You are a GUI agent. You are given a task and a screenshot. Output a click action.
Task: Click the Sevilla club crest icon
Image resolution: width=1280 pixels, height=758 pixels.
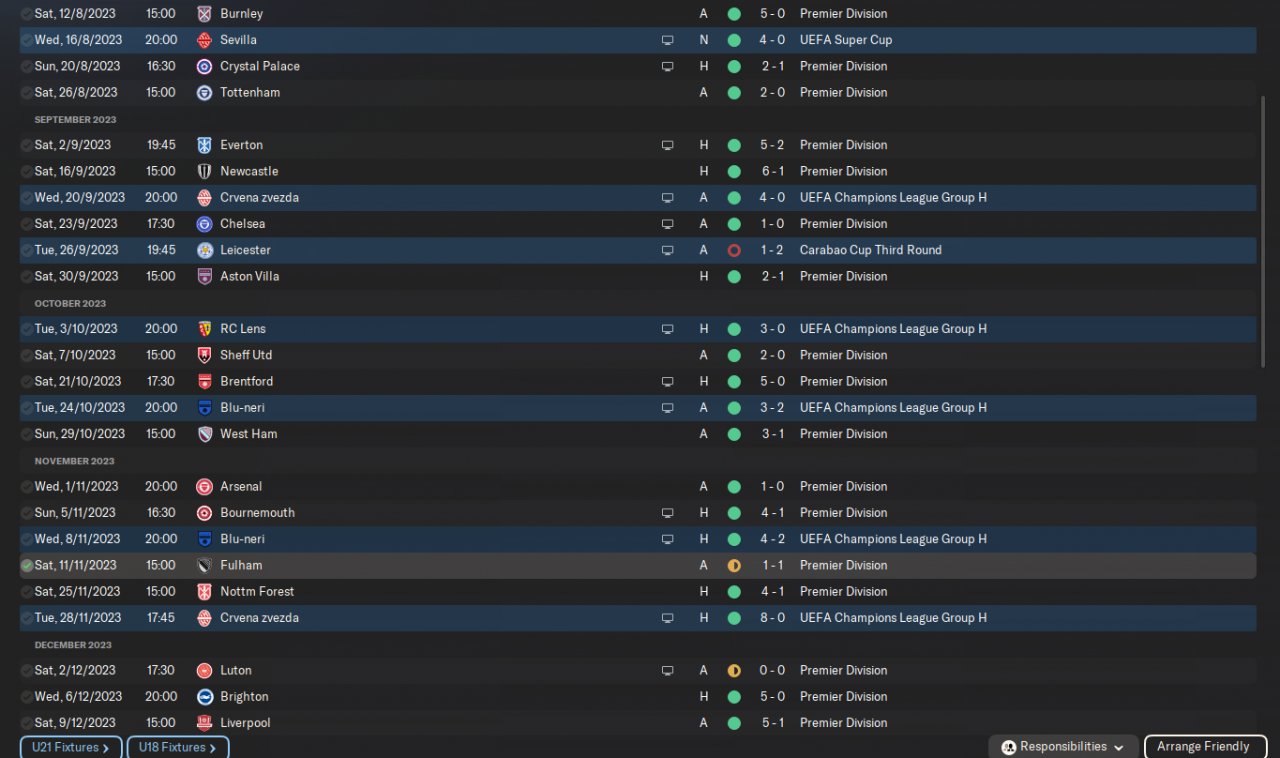[204, 40]
